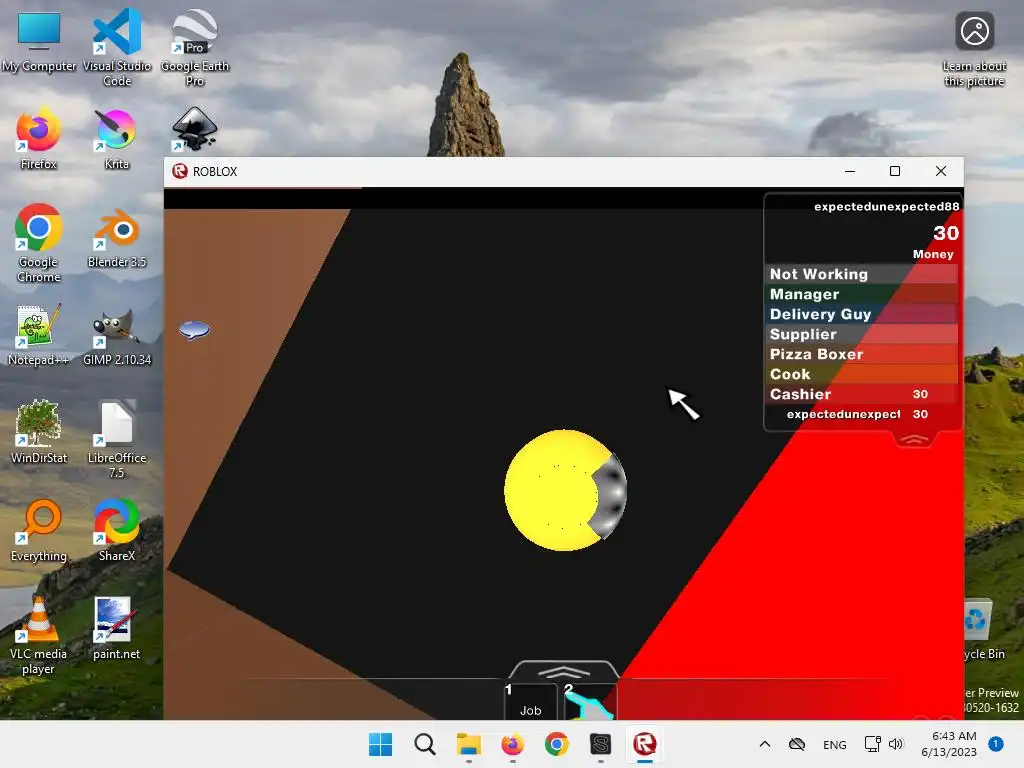
Task: Open the black S app on taskbar
Action: point(600,744)
